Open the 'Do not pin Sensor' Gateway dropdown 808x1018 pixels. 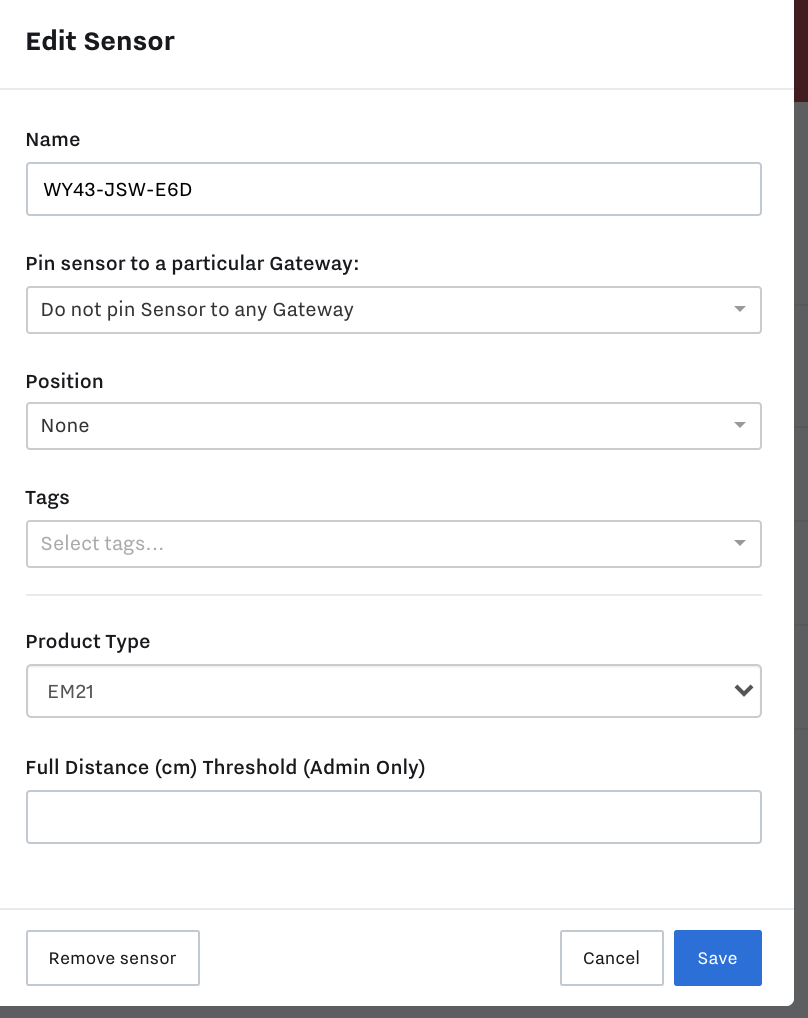tap(393, 310)
